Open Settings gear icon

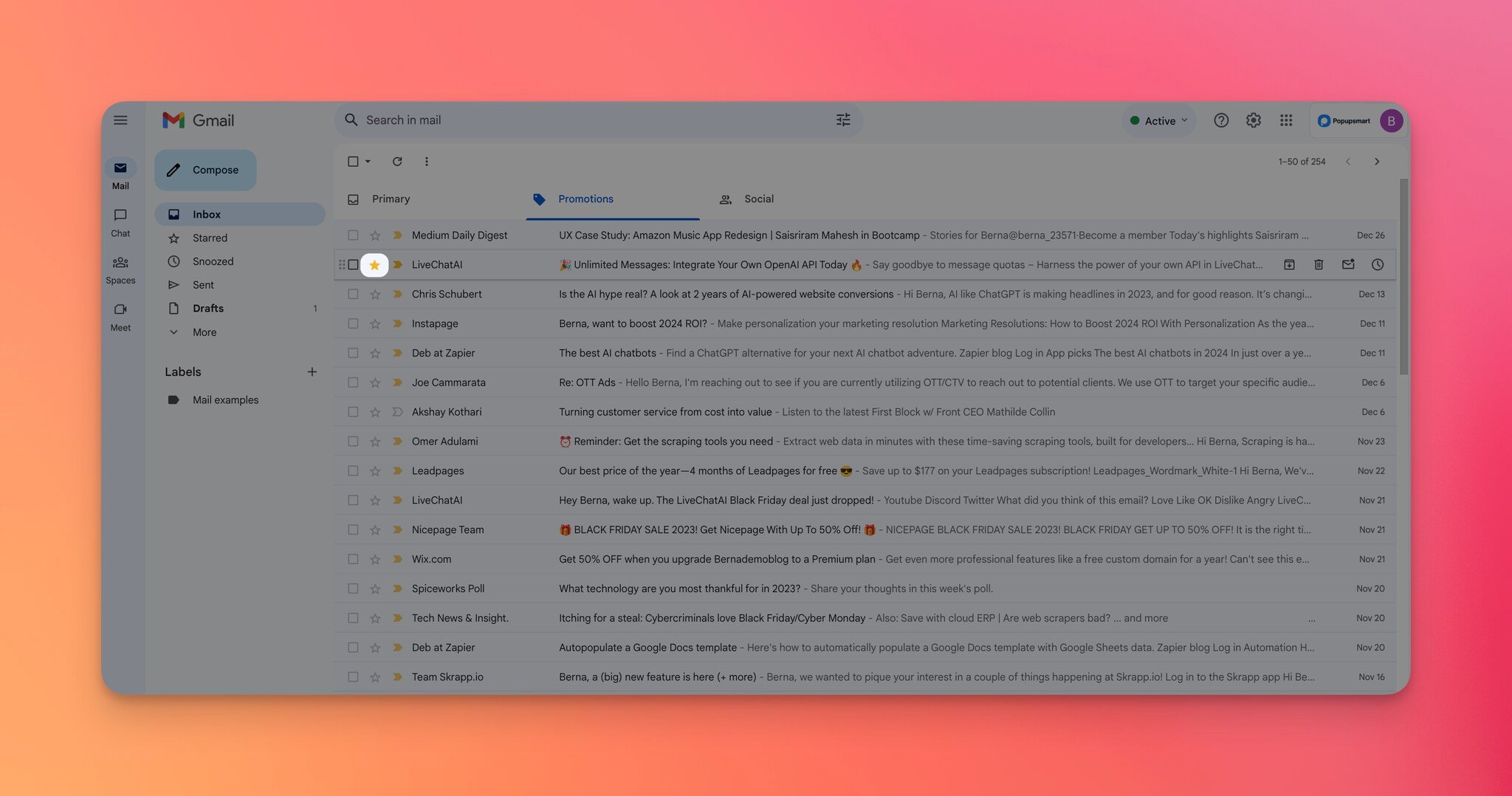1254,120
